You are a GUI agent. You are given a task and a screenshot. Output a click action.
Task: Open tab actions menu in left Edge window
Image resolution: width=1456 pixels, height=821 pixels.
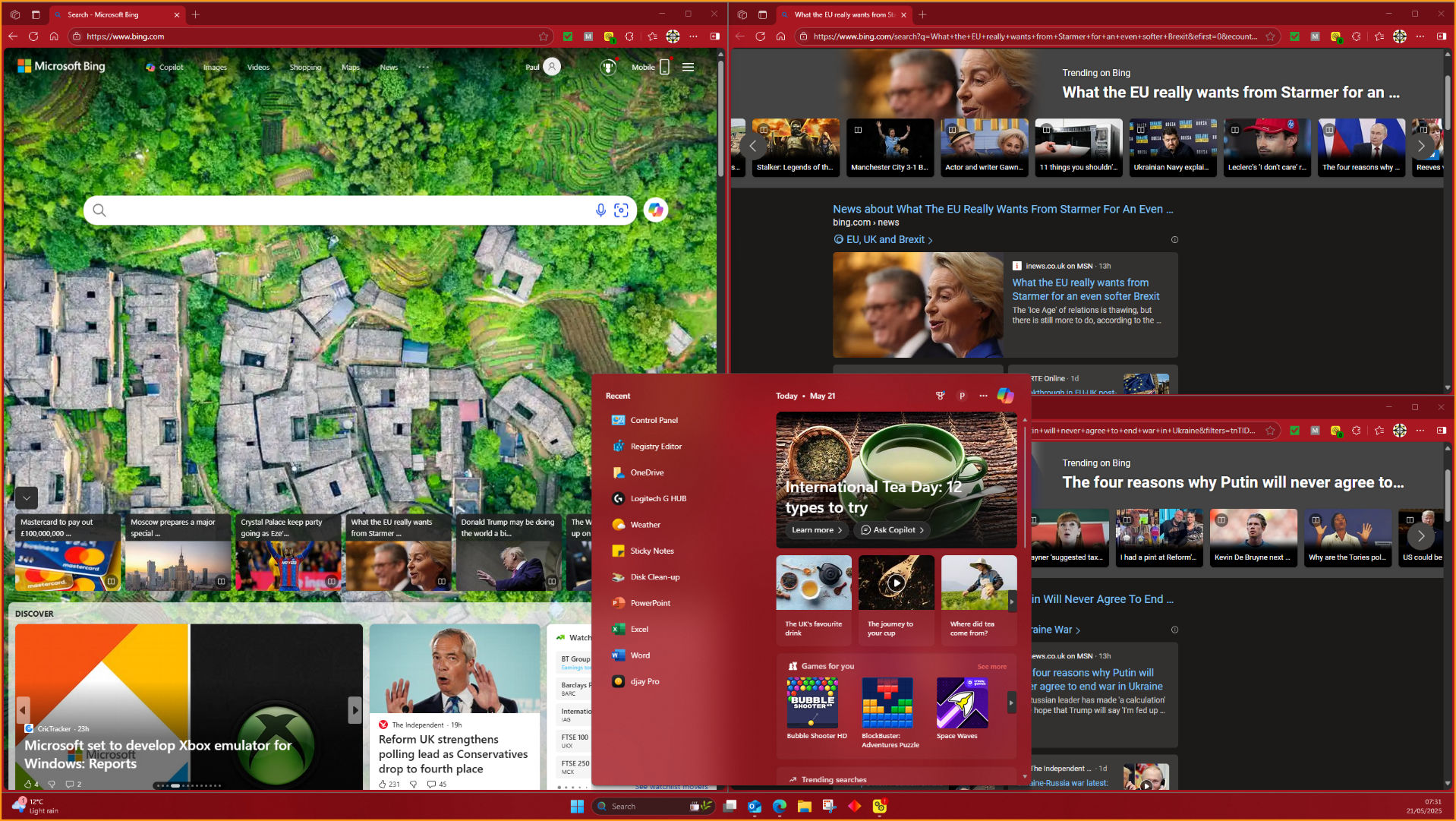coord(36,14)
